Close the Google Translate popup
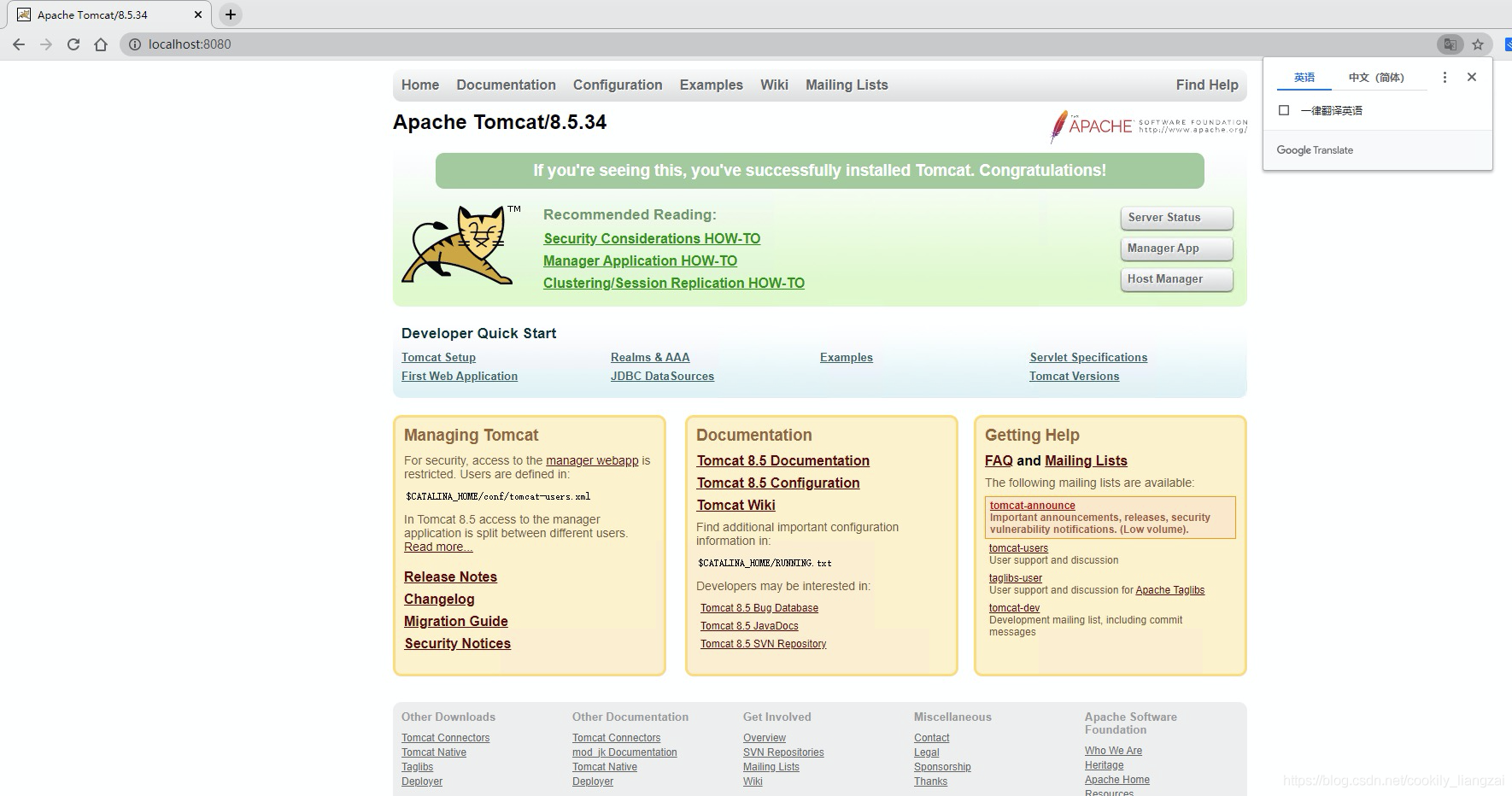Image resolution: width=1512 pixels, height=796 pixels. tap(1472, 77)
